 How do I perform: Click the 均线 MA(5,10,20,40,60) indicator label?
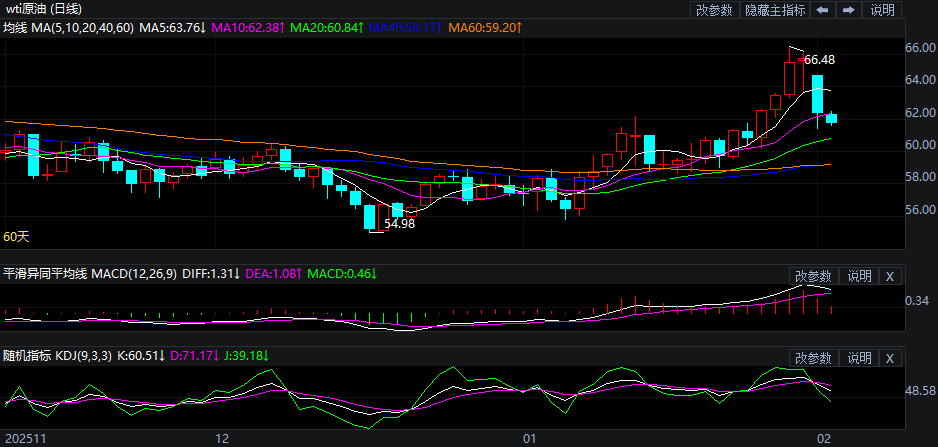(x=67, y=27)
